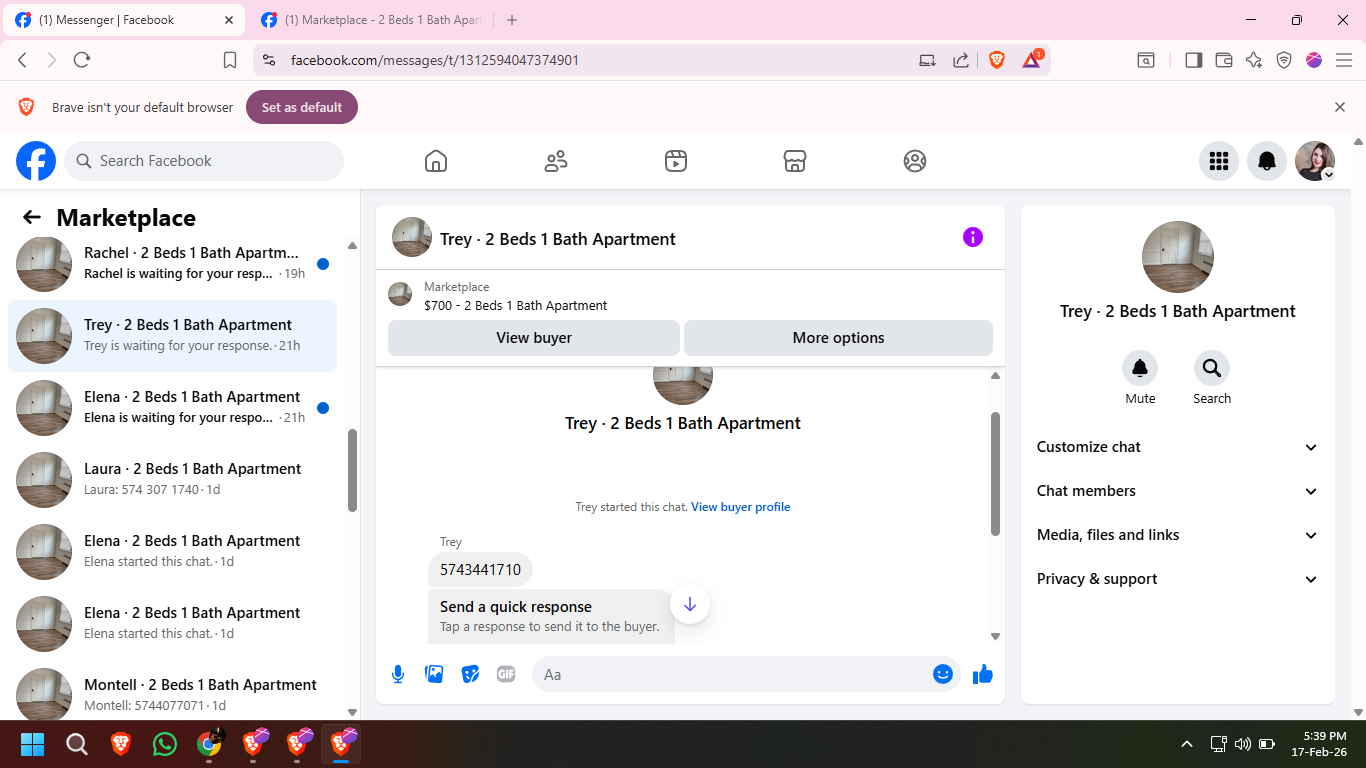Expand Customize chat section
Viewport: 1366px width, 768px height.
(1178, 447)
